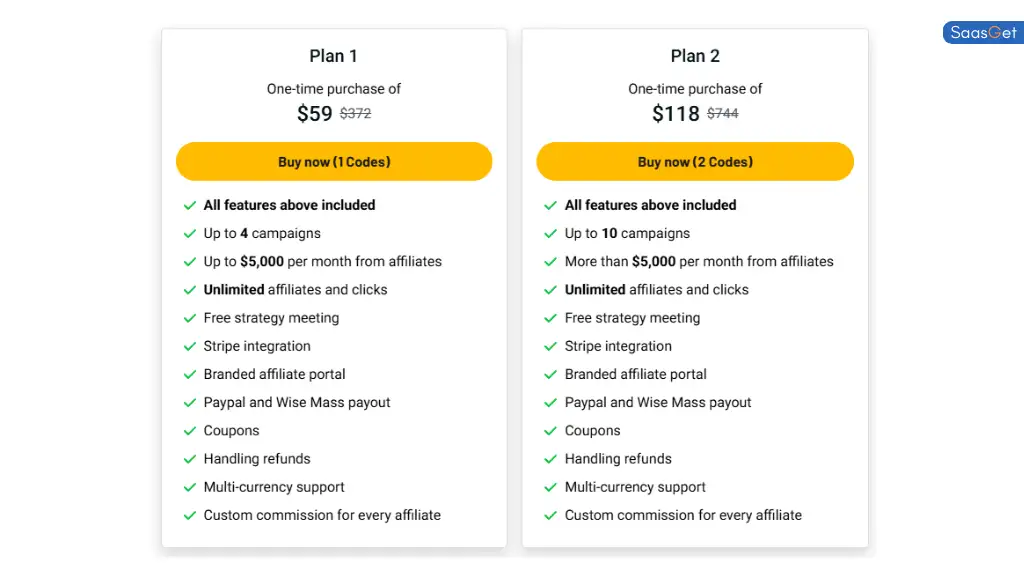Click the $59 price in Plan 1
Screen dimensions: 1024x576
(315, 114)
